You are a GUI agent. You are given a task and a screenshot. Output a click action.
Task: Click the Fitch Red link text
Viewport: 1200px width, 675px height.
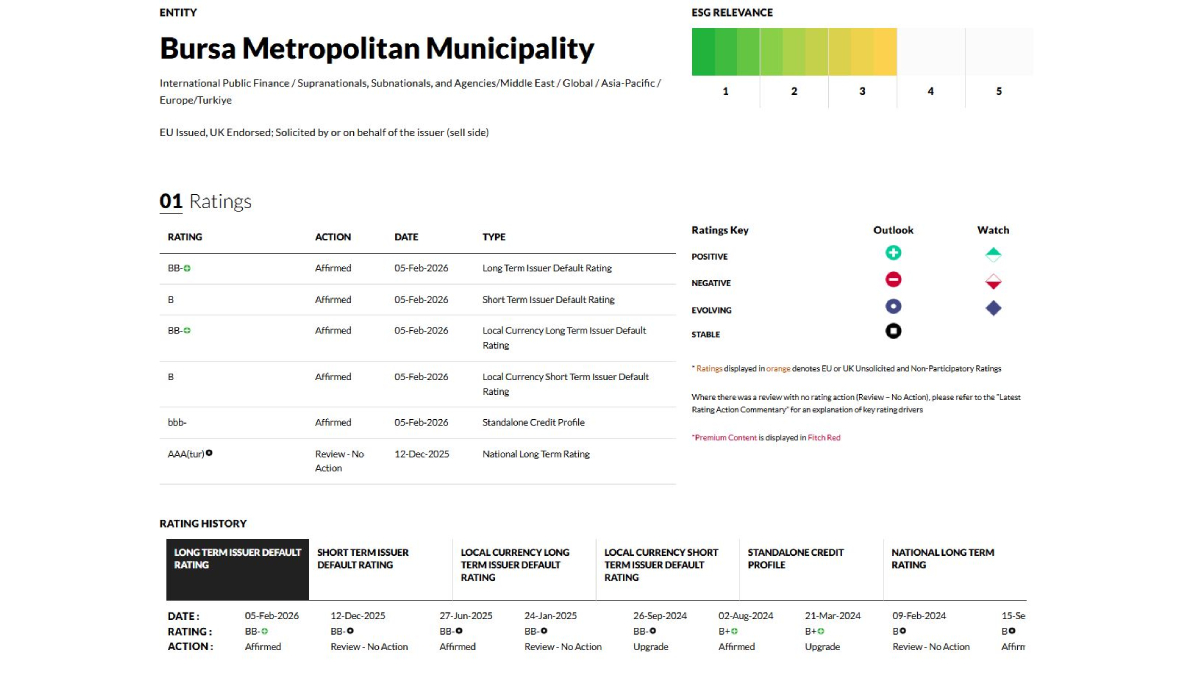[x=824, y=438]
